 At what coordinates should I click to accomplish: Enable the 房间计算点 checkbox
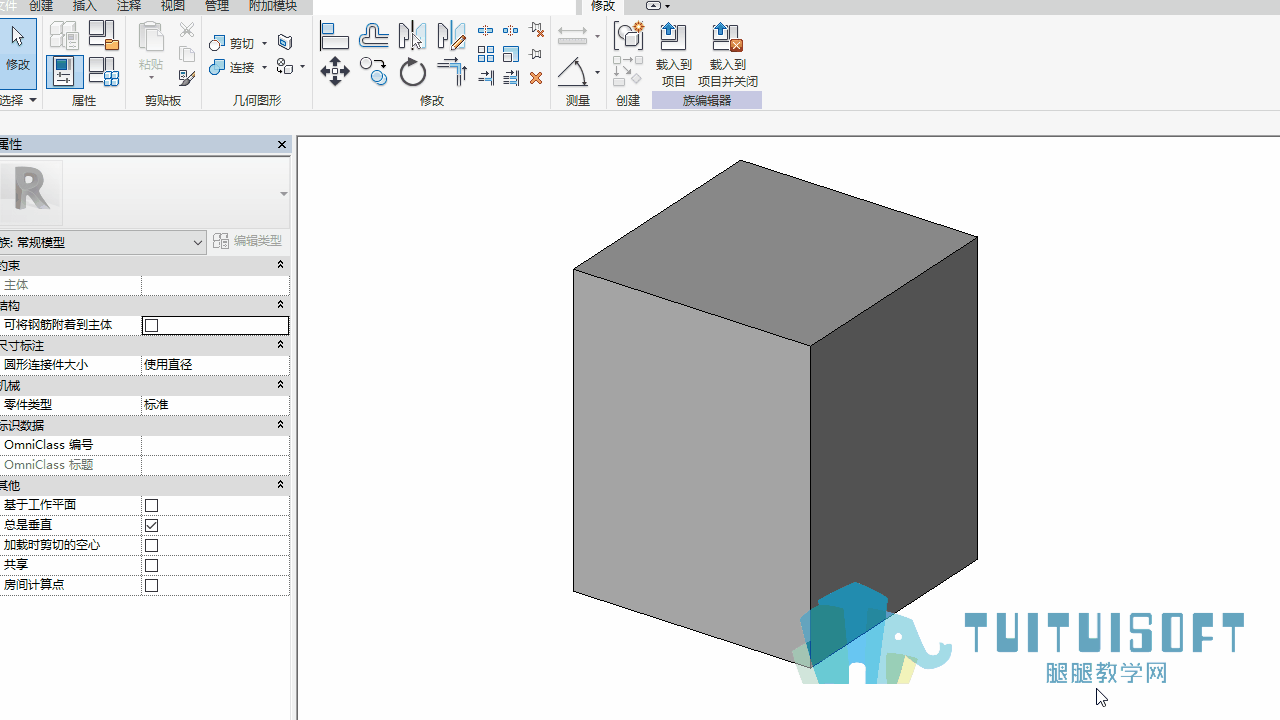point(152,585)
